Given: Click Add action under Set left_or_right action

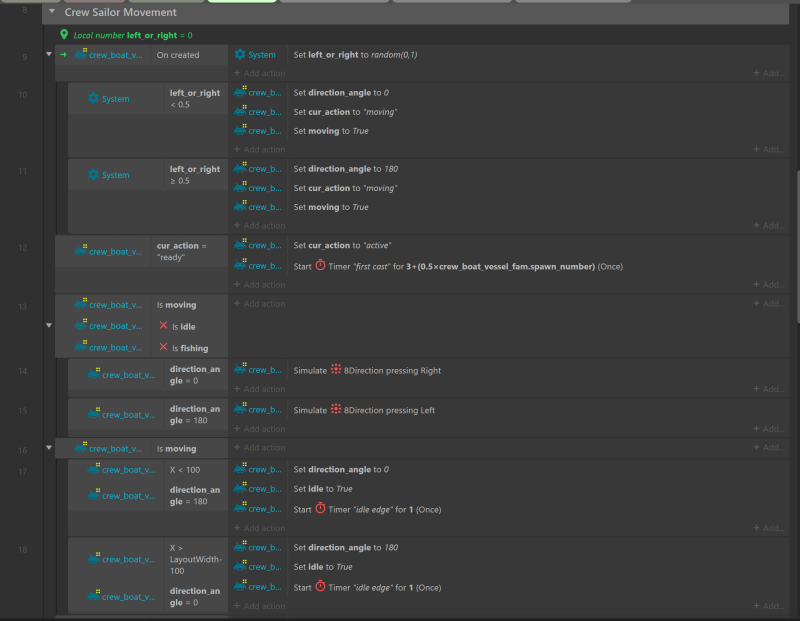Looking at the screenshot, I should pyautogui.click(x=264, y=73).
